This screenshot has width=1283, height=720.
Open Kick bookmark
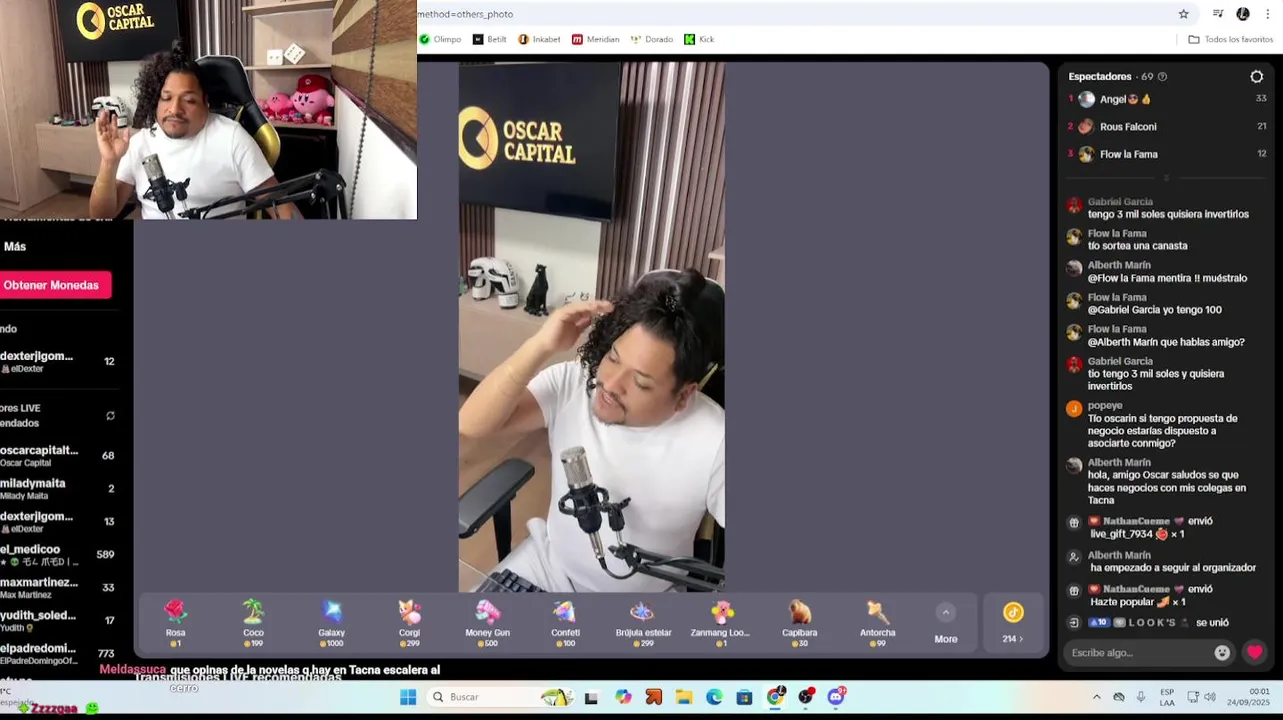click(699, 39)
